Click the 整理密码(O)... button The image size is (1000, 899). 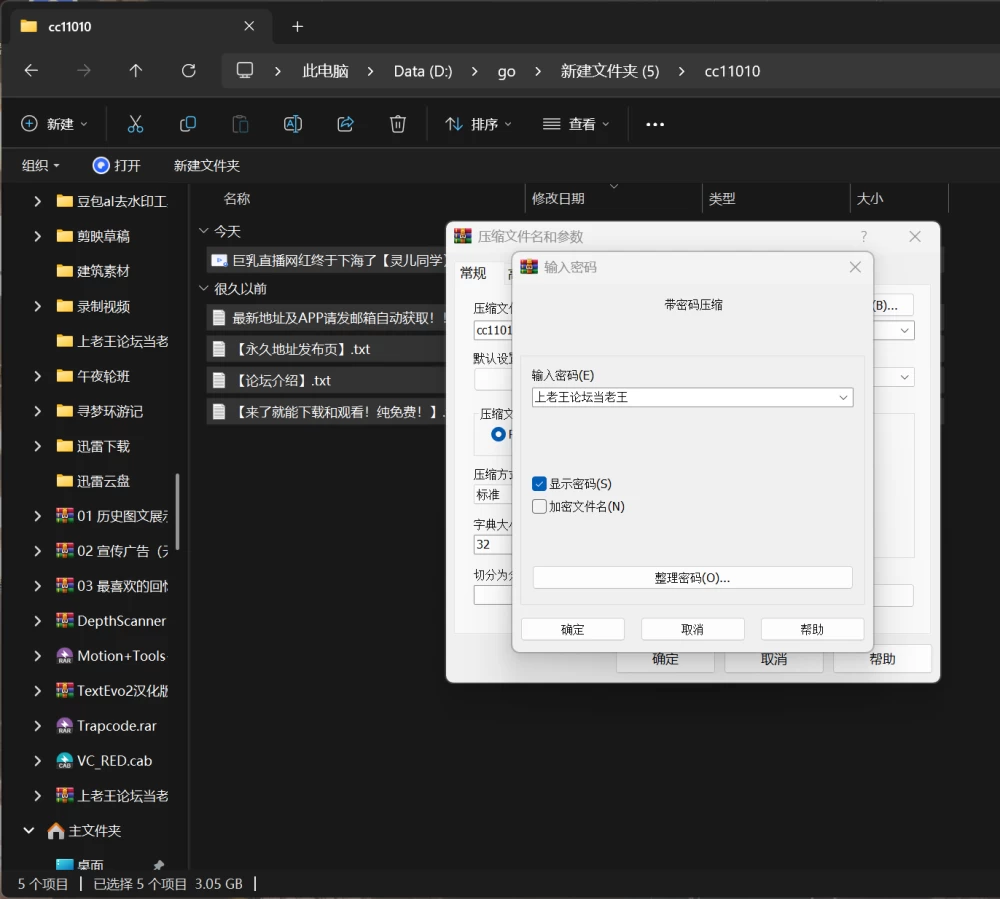coord(692,578)
